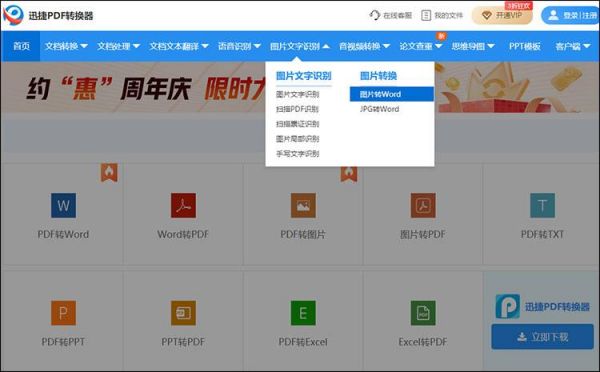
Task: Click the 迅捷PDF转换器 client link text
Action: click(557, 307)
